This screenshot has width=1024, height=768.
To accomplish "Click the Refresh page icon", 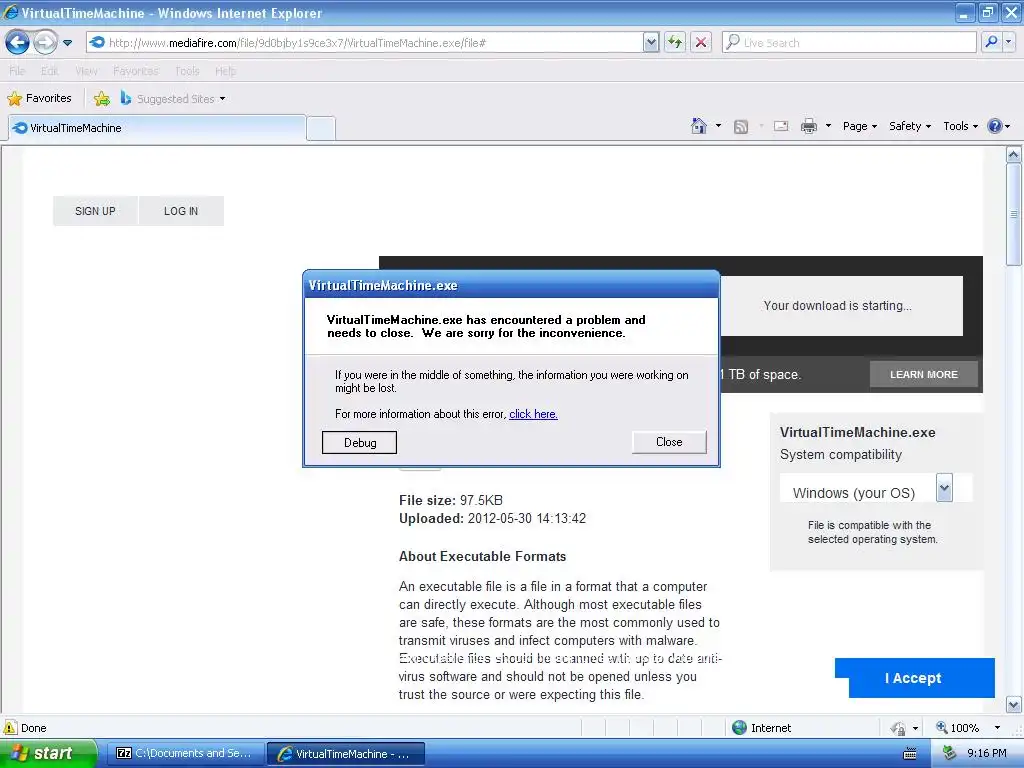I will point(675,42).
